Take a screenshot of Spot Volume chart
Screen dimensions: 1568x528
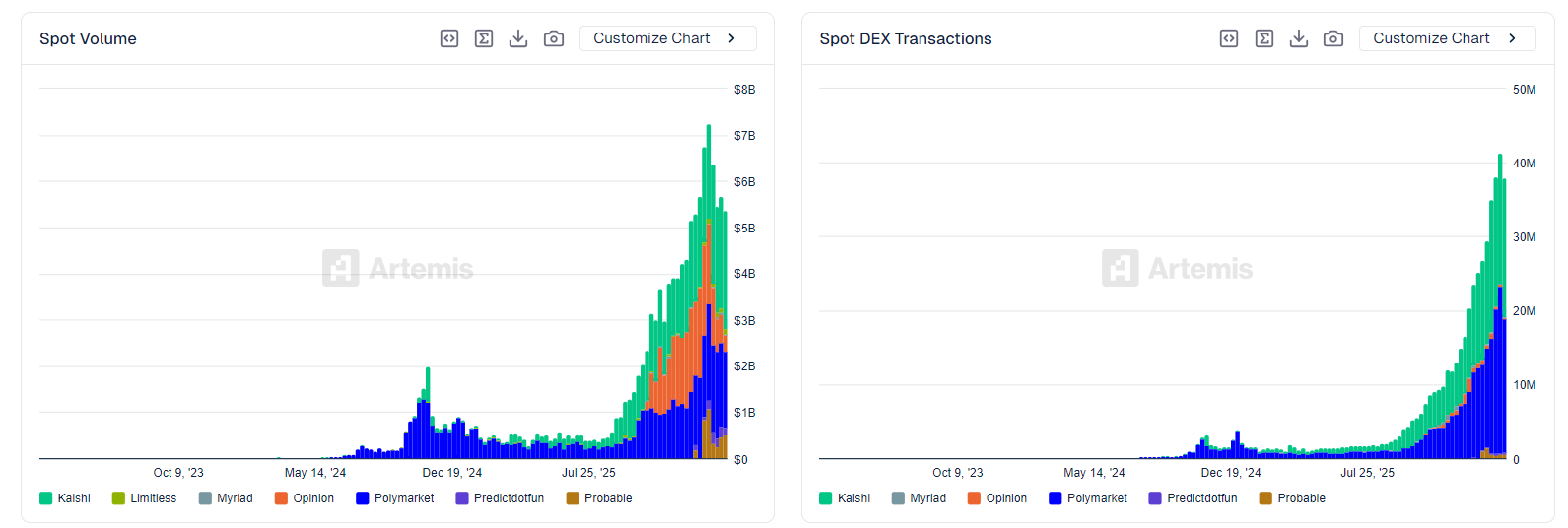(x=554, y=38)
